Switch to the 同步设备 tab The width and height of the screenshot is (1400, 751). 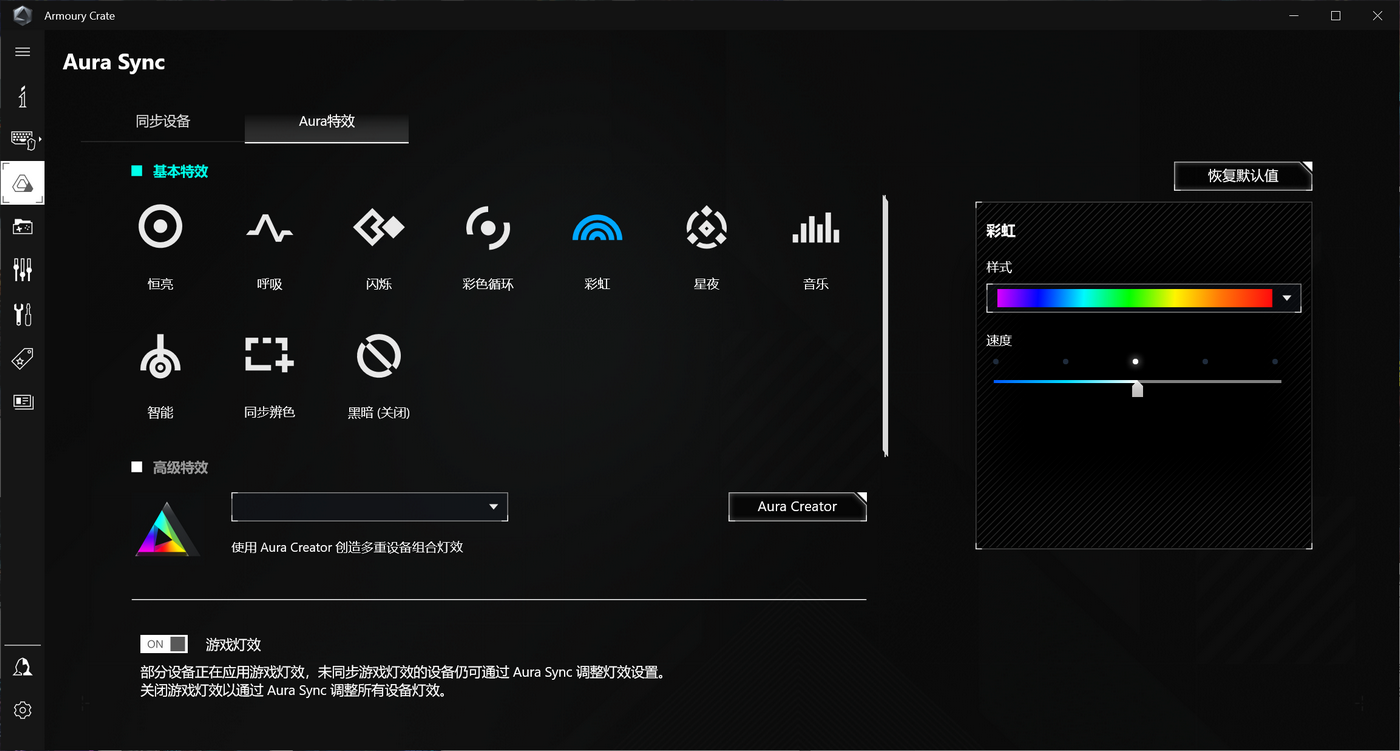tap(163, 122)
